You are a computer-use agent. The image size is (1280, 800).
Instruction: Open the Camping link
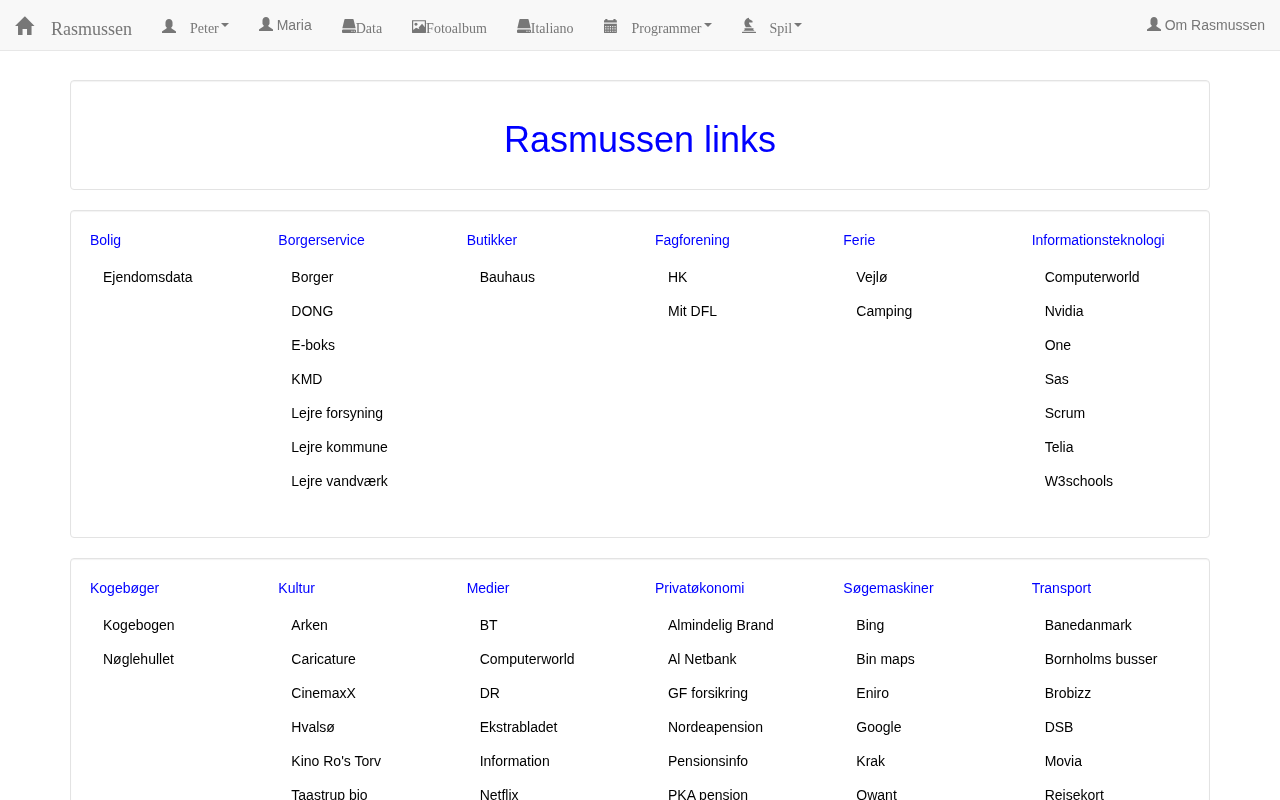(884, 311)
